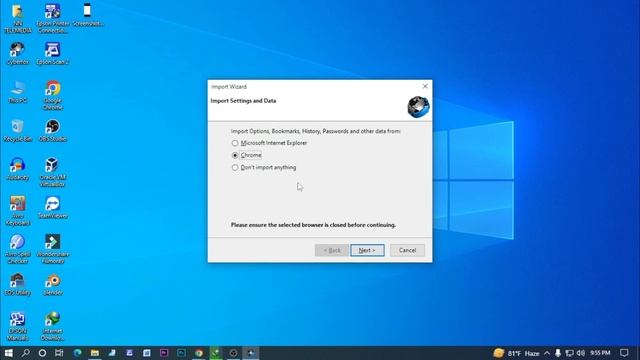Open the 81°F Haze weather widget
Viewport: 640px width, 360px height.
click(x=516, y=353)
